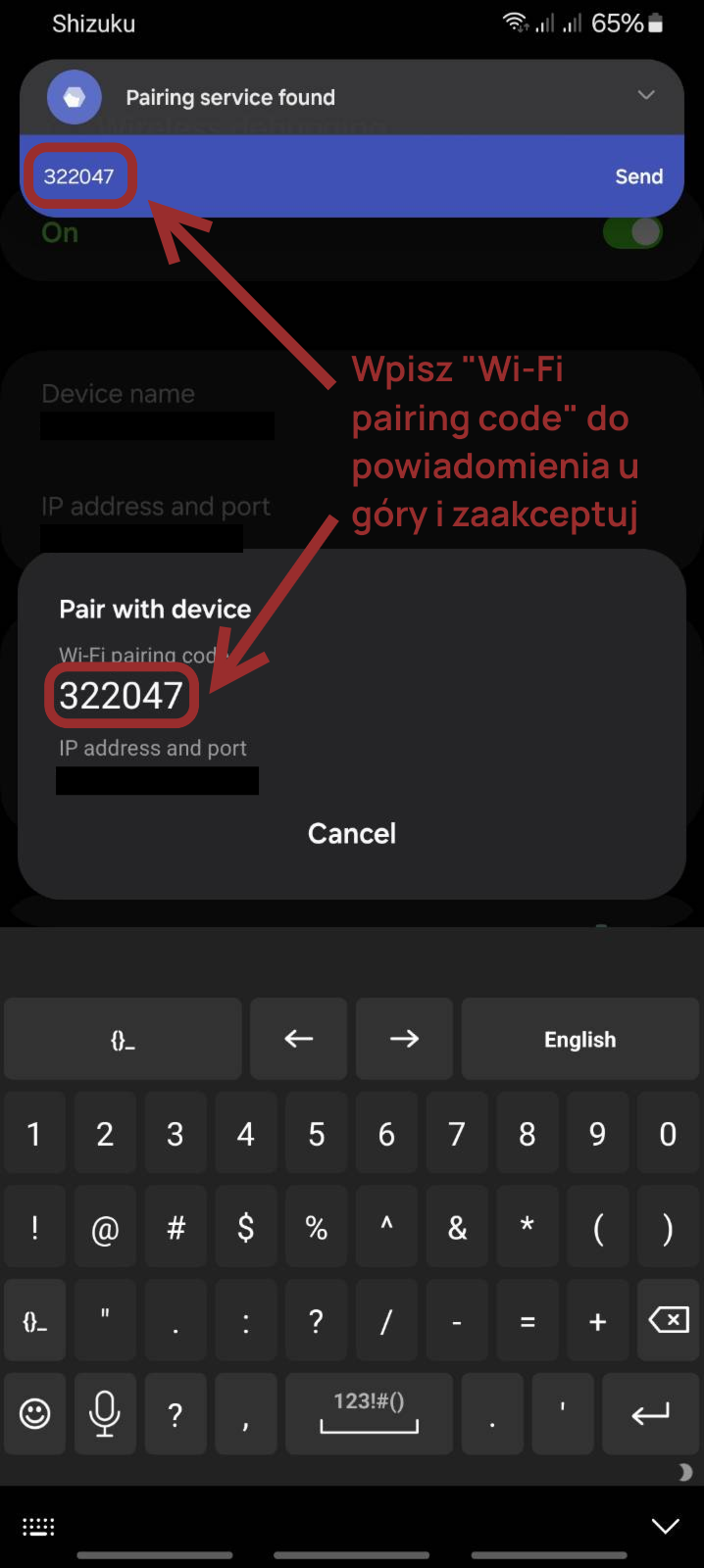Expand the Pairing service found notification chevron
704x1568 pixels.
click(646, 95)
